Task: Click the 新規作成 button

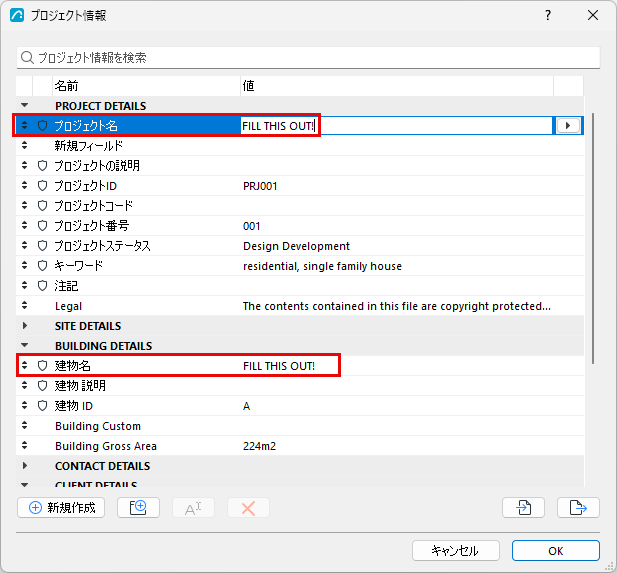Action: [61, 508]
